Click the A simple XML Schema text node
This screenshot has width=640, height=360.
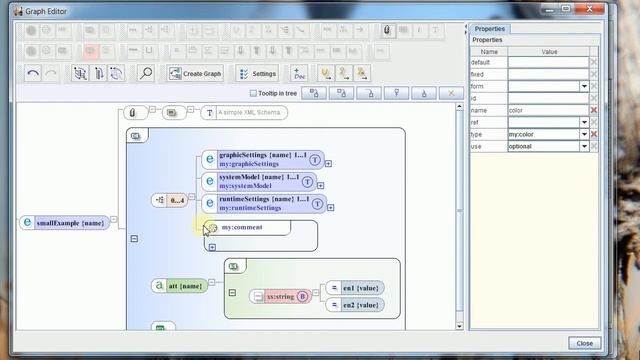(244, 113)
